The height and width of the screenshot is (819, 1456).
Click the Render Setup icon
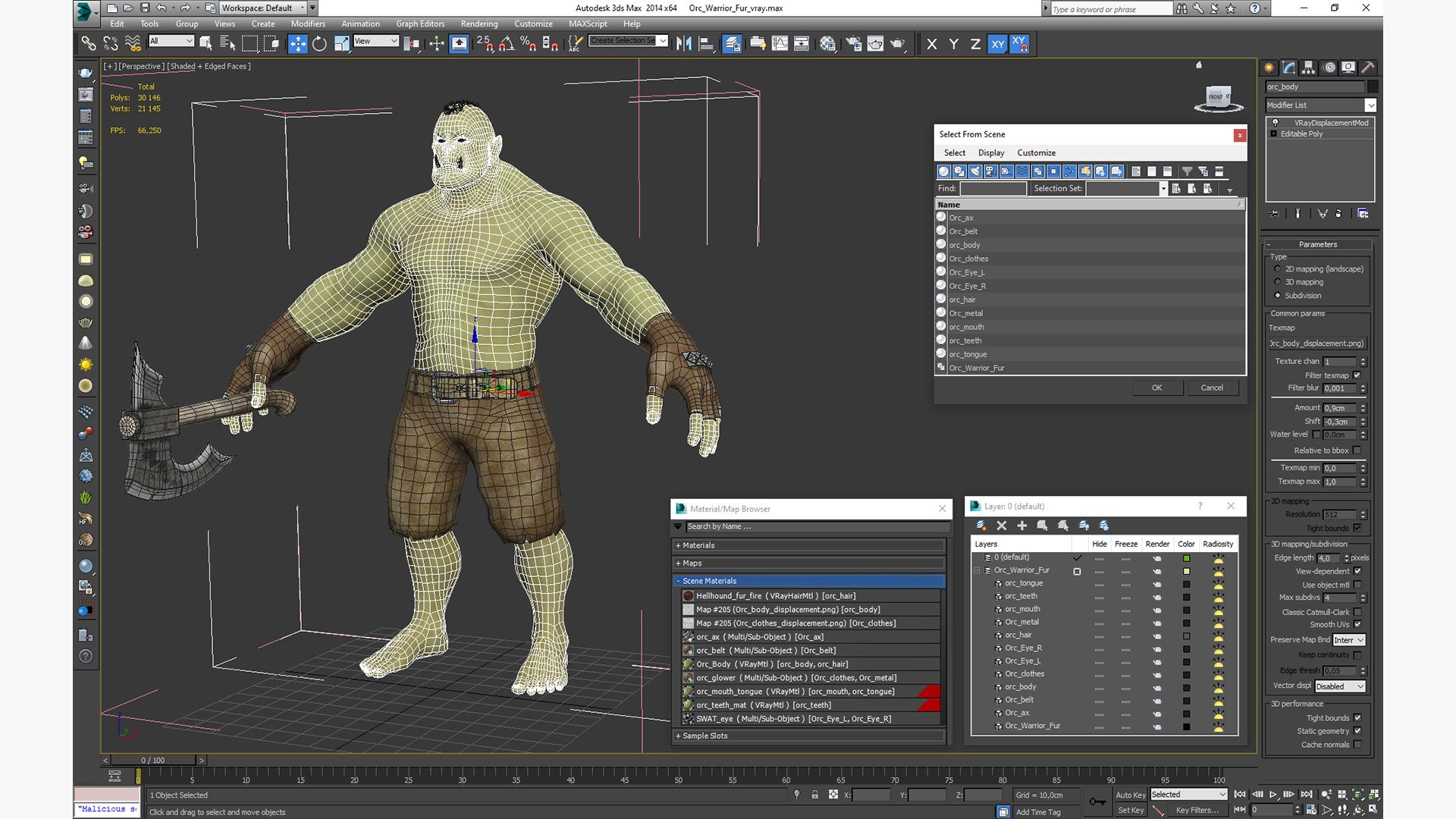[x=853, y=44]
